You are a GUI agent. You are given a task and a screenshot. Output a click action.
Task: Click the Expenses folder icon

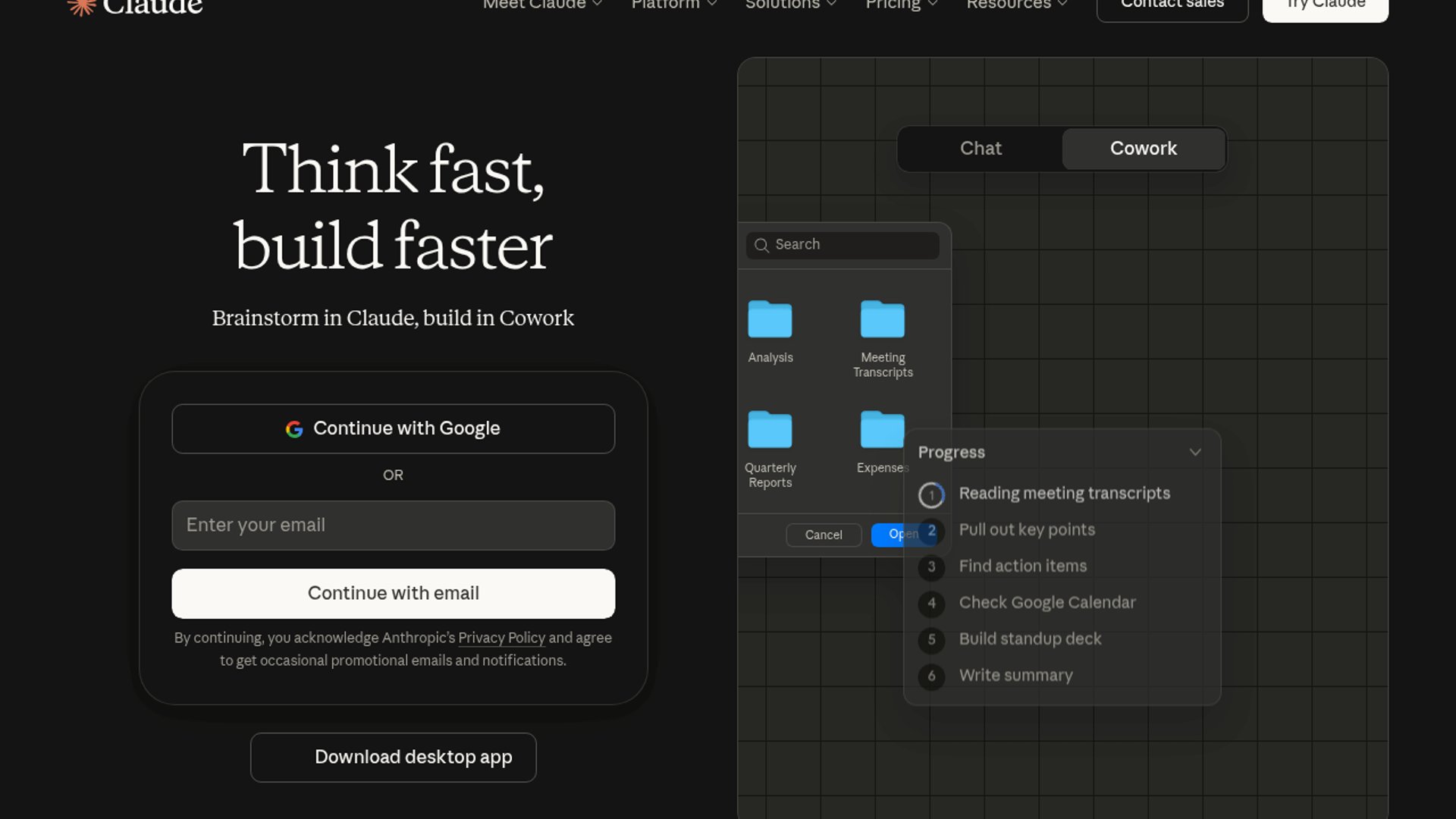[x=882, y=430]
